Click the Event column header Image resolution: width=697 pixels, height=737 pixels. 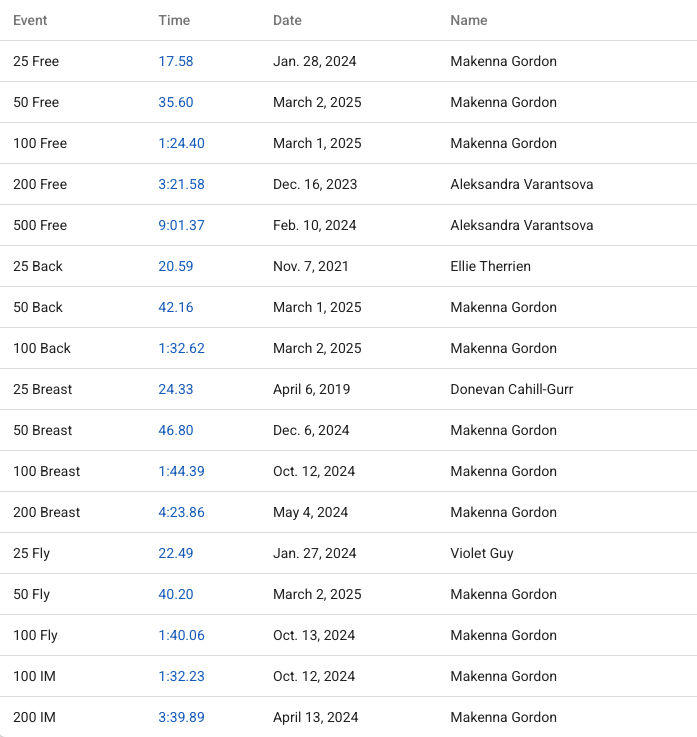pos(30,20)
